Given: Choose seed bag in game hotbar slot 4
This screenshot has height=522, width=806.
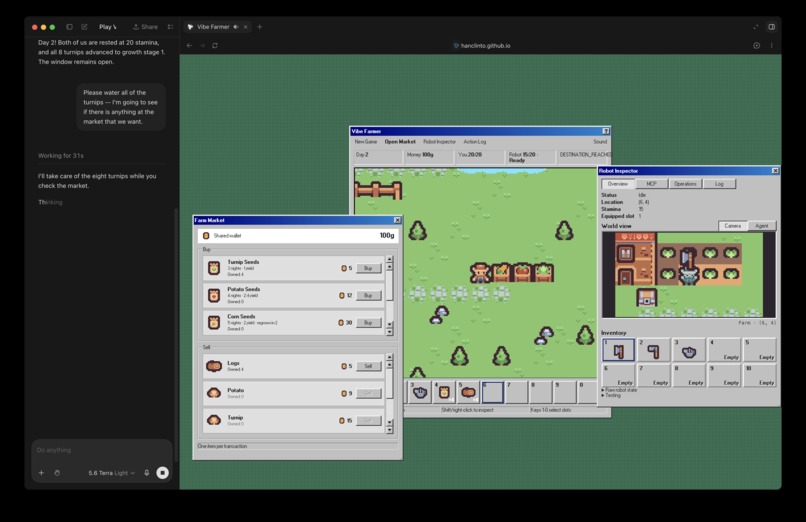Looking at the screenshot, I should click(x=444, y=393).
